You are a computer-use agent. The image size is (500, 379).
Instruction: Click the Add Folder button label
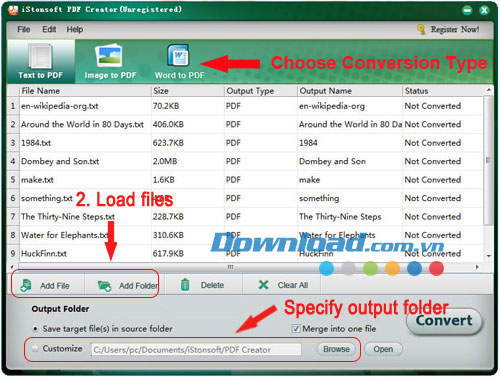click(x=138, y=286)
